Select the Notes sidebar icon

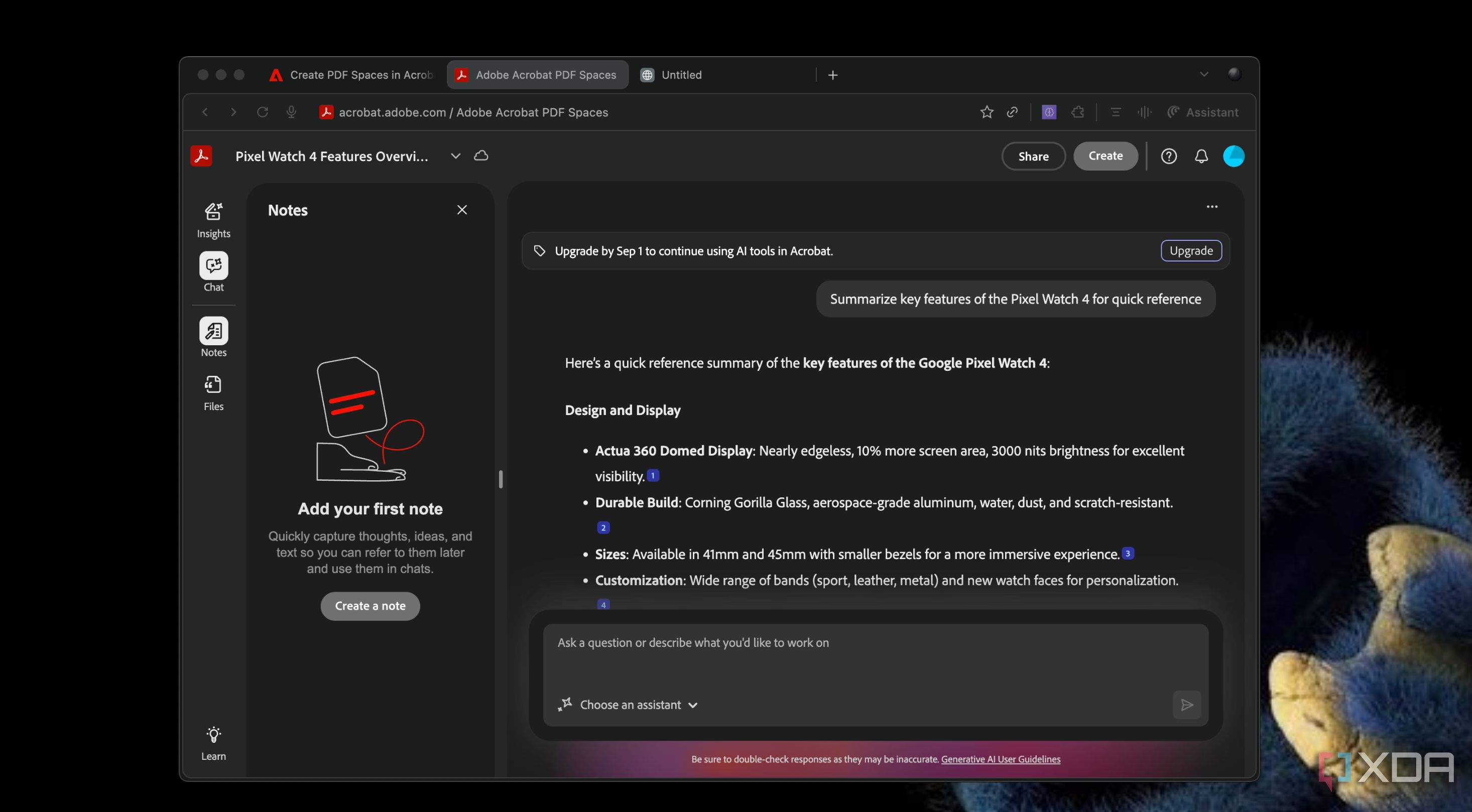click(x=213, y=331)
